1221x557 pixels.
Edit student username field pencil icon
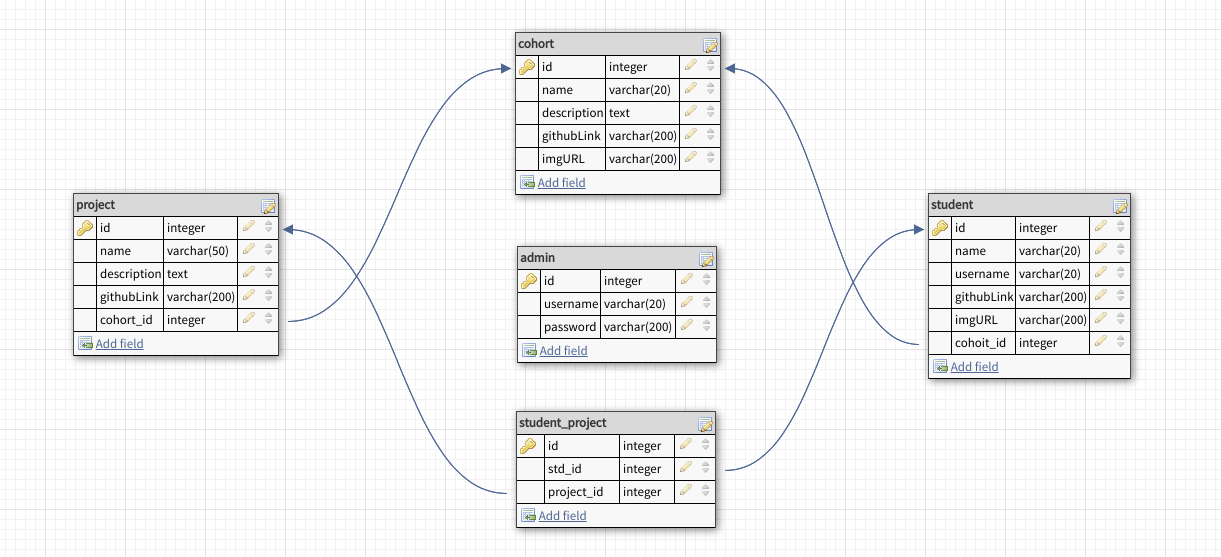pos(1101,273)
